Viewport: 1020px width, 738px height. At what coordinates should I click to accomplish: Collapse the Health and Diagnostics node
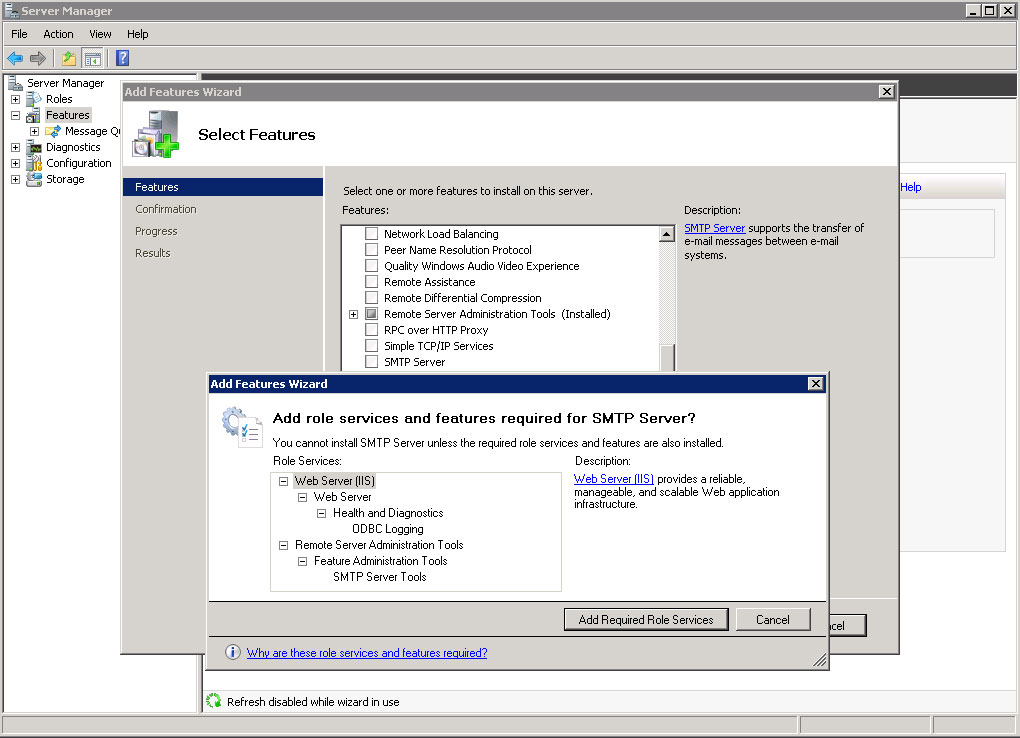321,513
